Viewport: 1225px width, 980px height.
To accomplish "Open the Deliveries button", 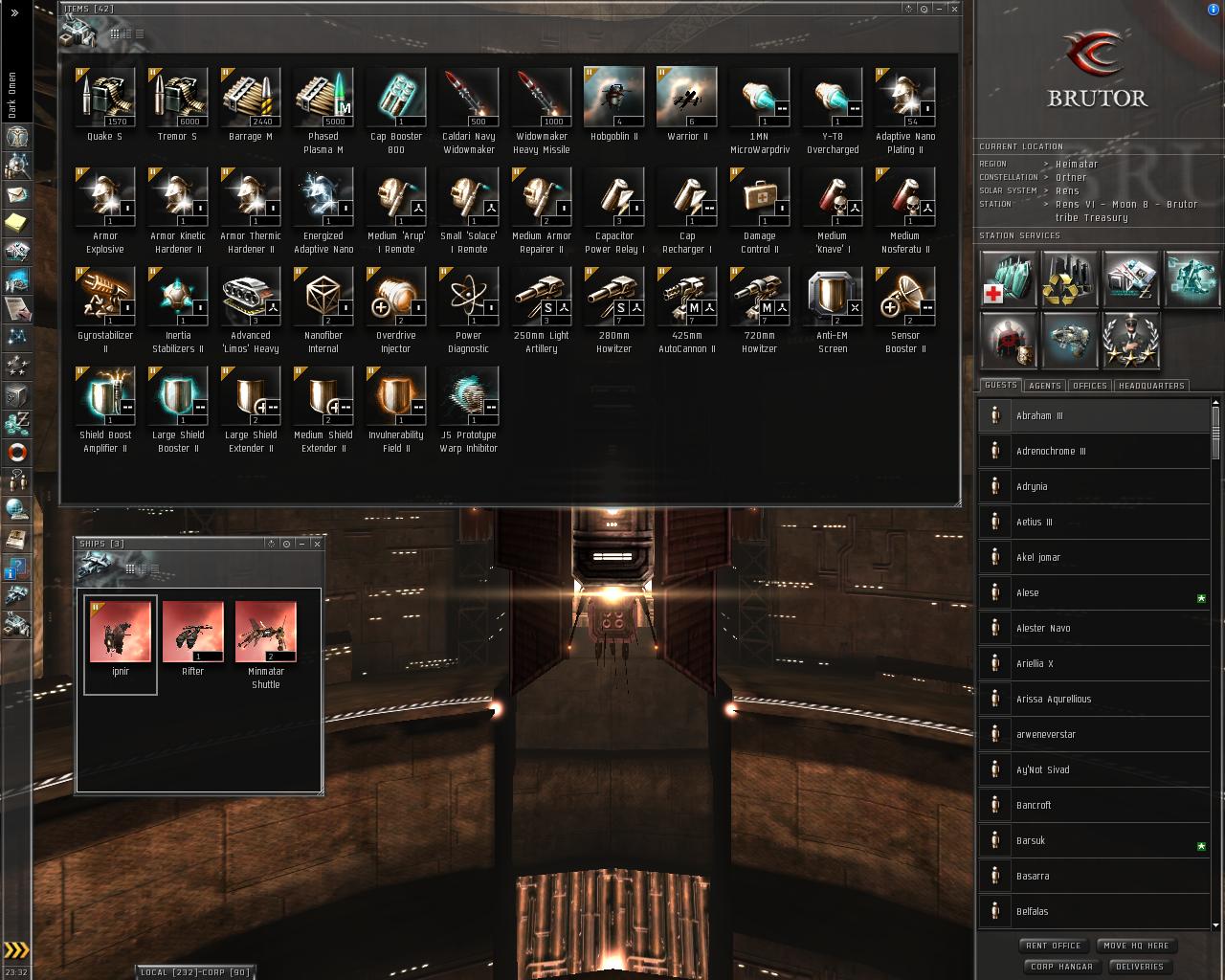I will [x=1140, y=967].
